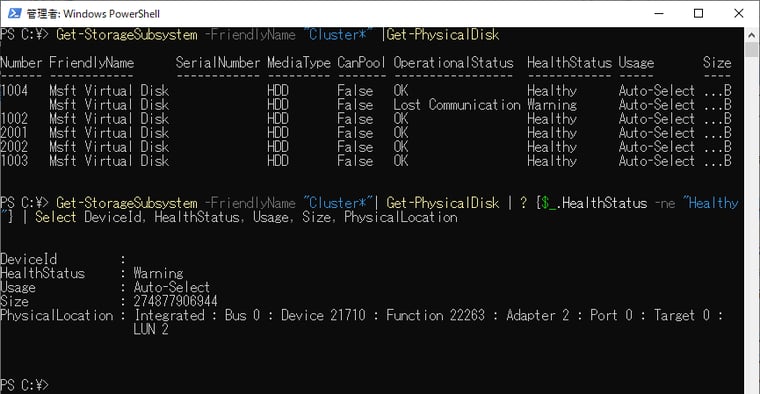This screenshot has width=760, height=394.
Task: Click the MediaType column header
Action: (299, 63)
